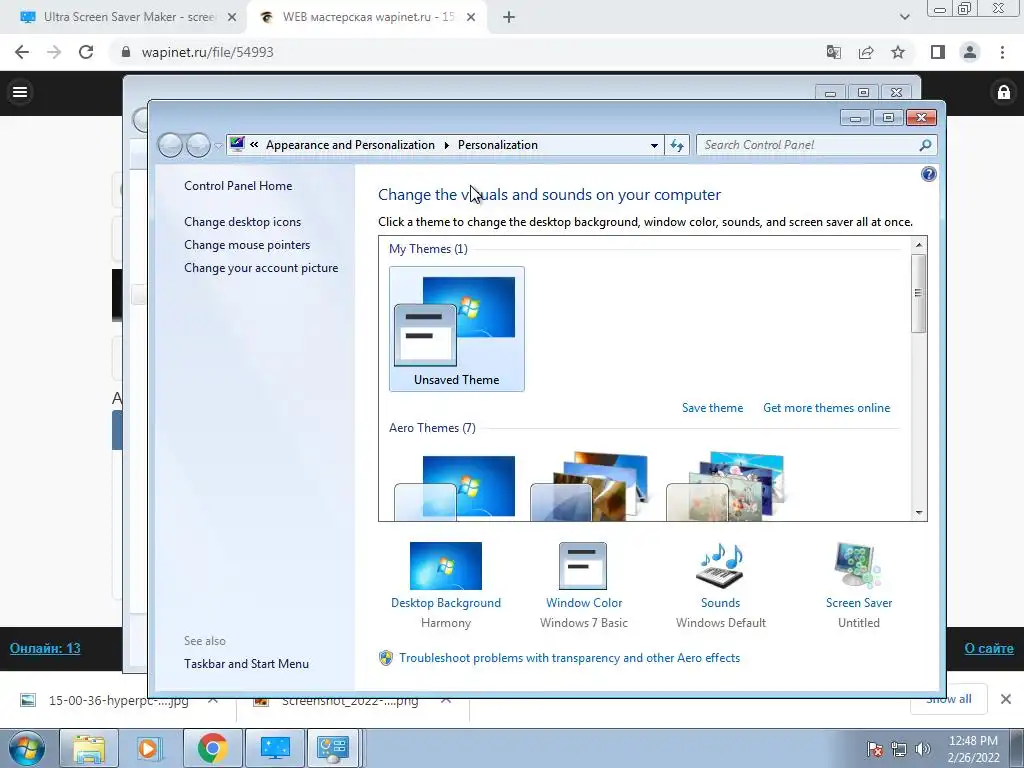Close the wapinet.ru tab
The height and width of the screenshot is (768, 1024).
click(471, 17)
